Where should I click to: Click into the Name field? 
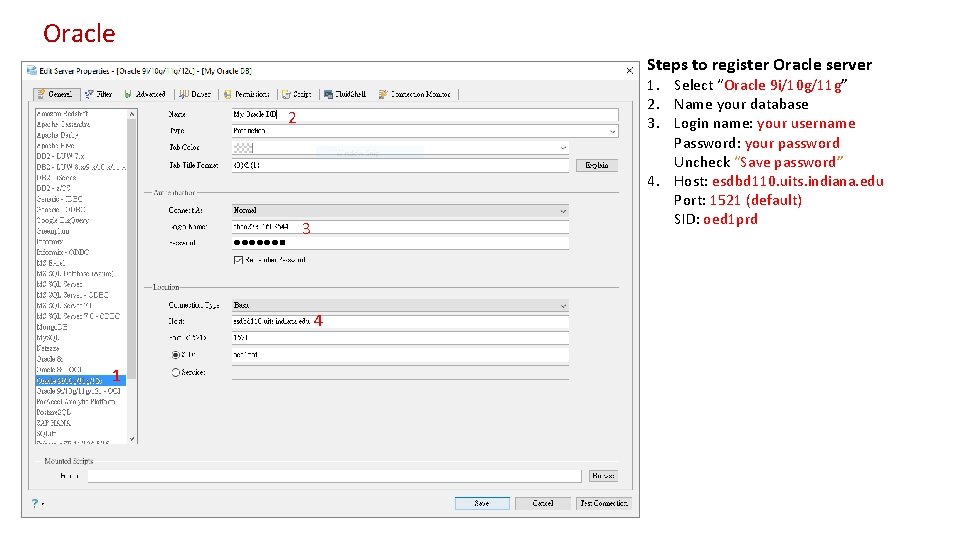tap(425, 114)
